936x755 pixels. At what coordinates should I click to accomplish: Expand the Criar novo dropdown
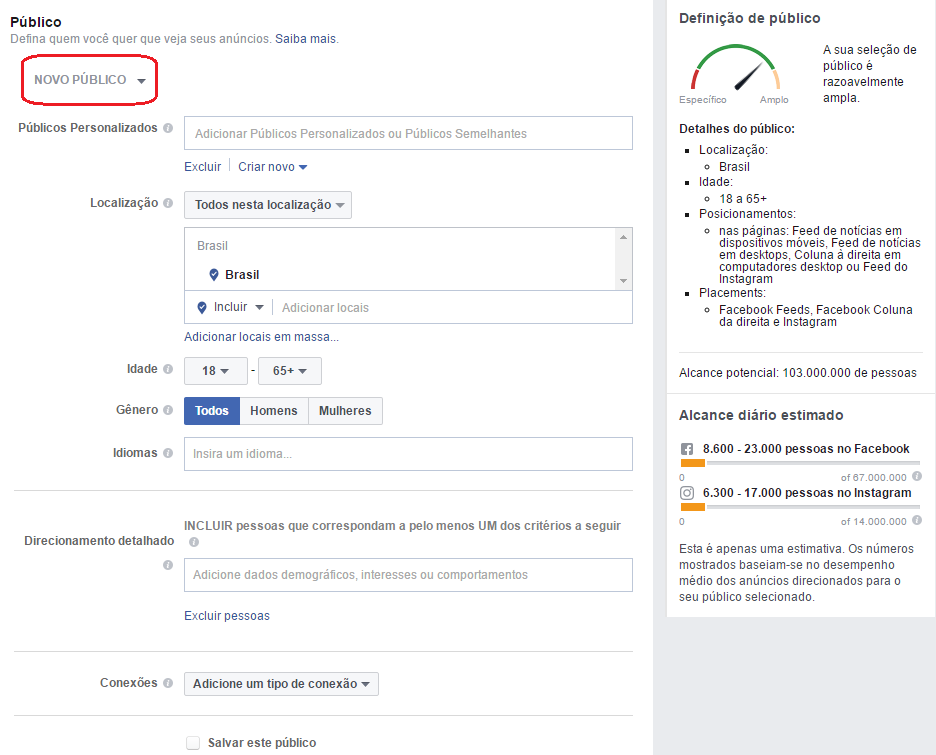point(272,166)
